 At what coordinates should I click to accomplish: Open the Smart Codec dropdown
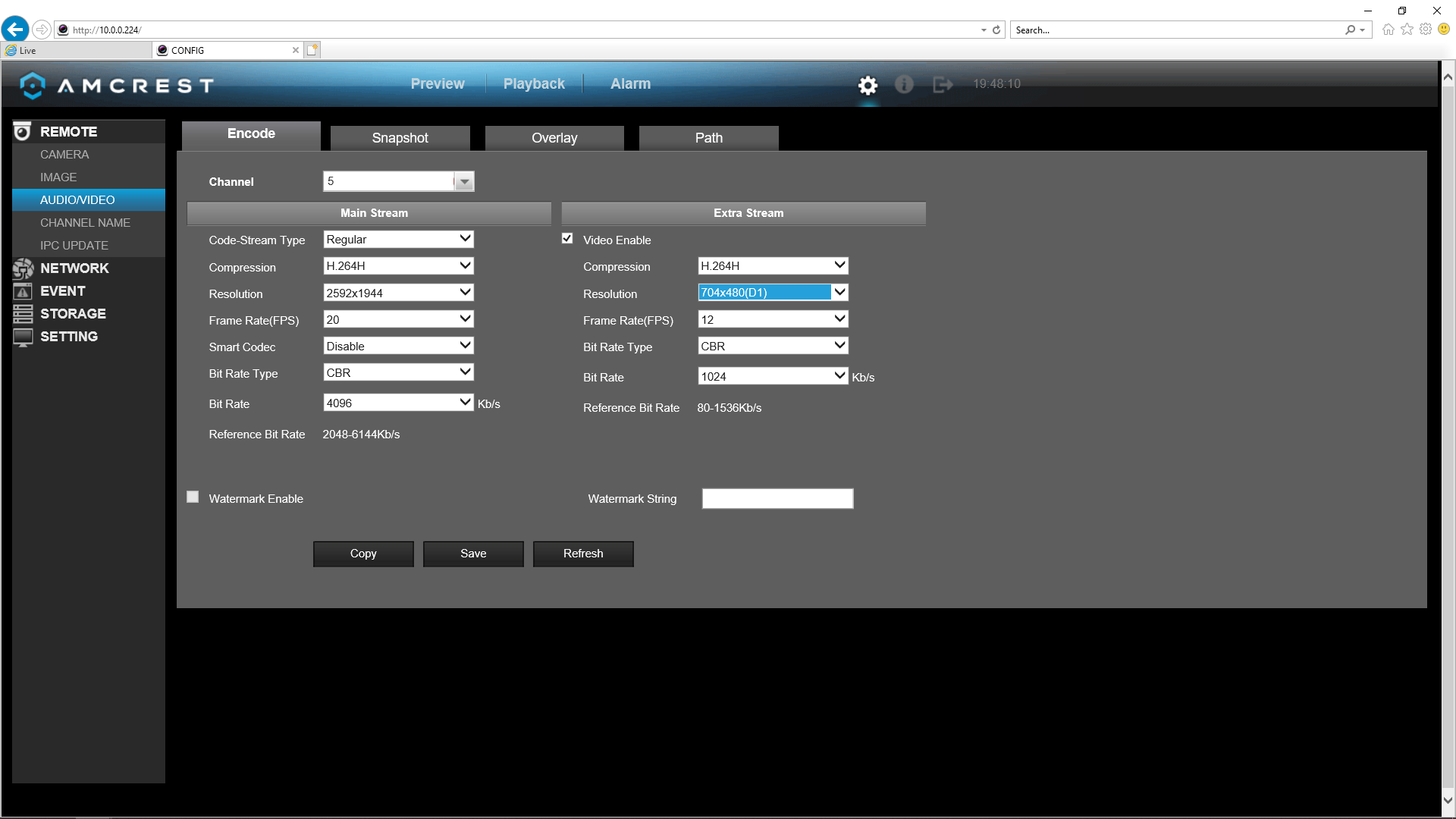(x=398, y=346)
